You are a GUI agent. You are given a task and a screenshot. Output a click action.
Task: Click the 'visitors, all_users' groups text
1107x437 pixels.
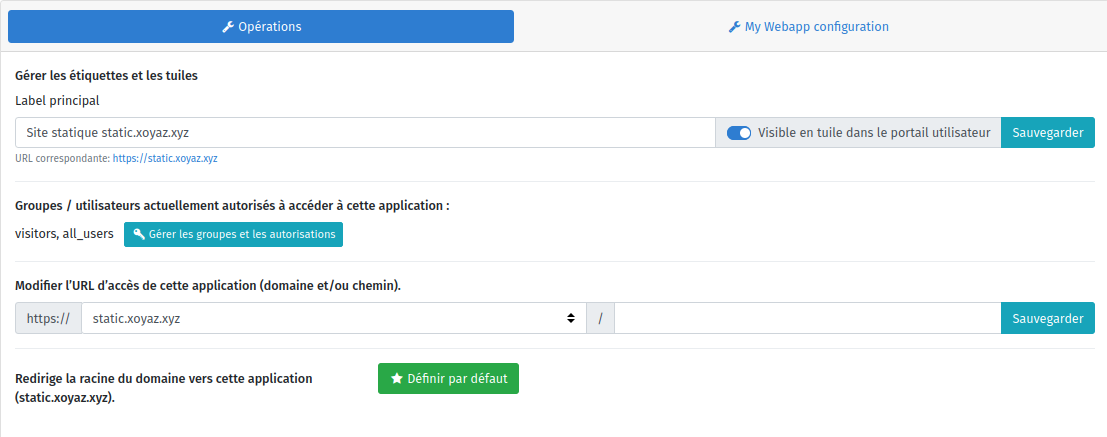click(64, 234)
